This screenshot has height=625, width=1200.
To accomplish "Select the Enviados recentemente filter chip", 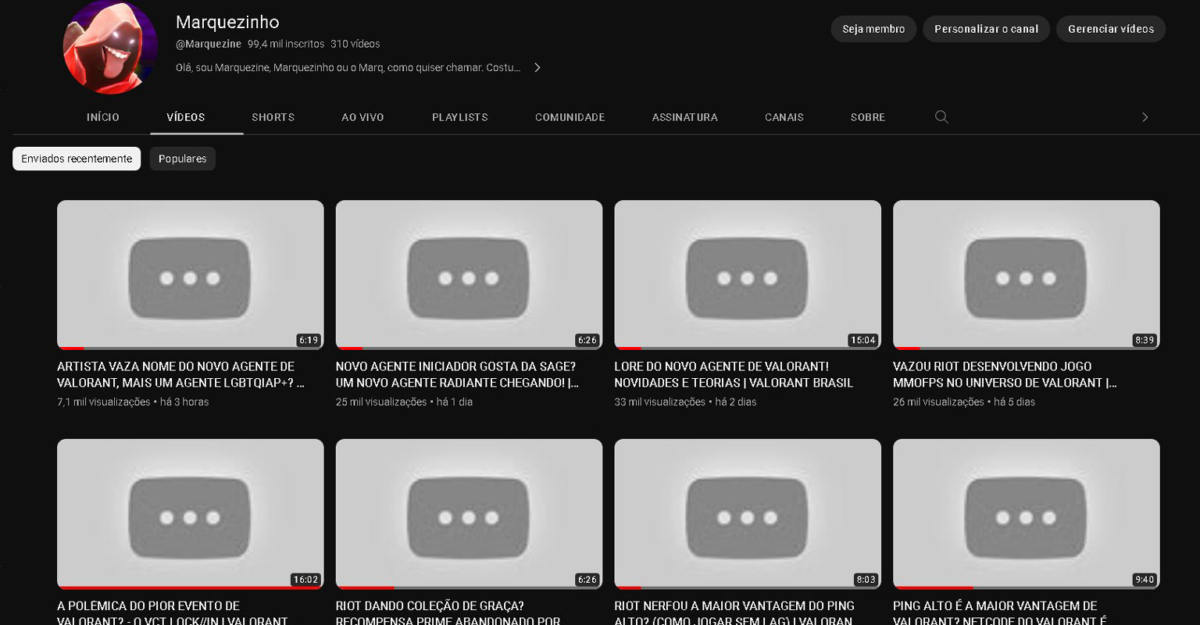I will click(x=77, y=159).
